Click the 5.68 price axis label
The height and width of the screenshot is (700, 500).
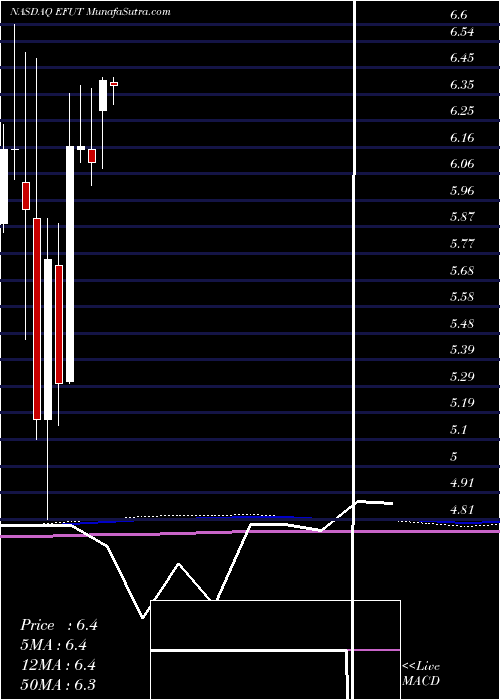[x=462, y=271]
